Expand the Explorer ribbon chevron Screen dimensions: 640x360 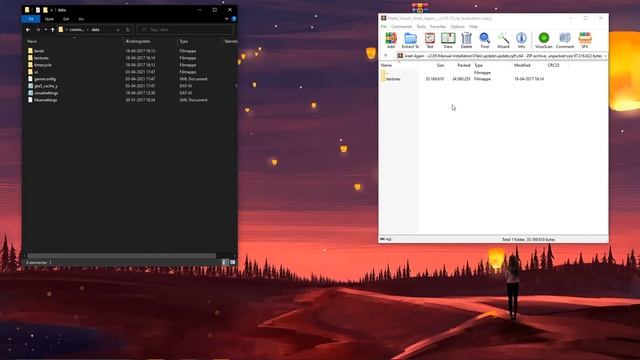pyautogui.click(x=227, y=19)
